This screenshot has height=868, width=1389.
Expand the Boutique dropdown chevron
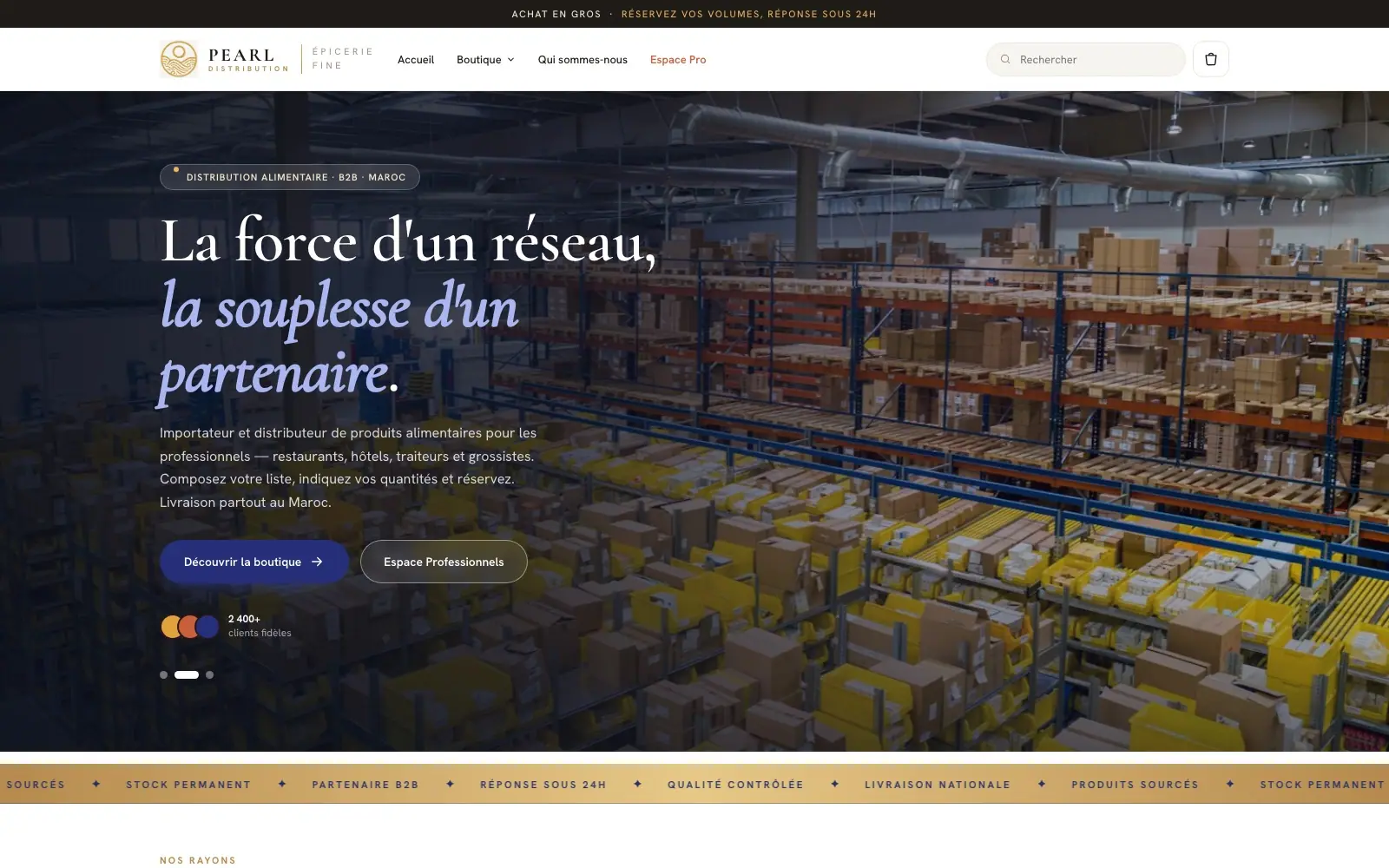point(510,60)
